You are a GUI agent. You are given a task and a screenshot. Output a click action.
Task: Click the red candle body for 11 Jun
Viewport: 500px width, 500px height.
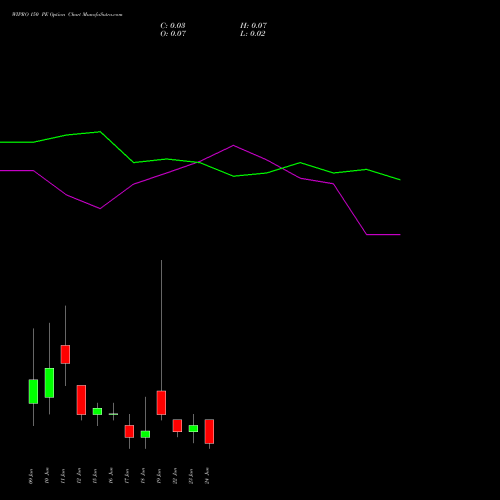(65, 354)
